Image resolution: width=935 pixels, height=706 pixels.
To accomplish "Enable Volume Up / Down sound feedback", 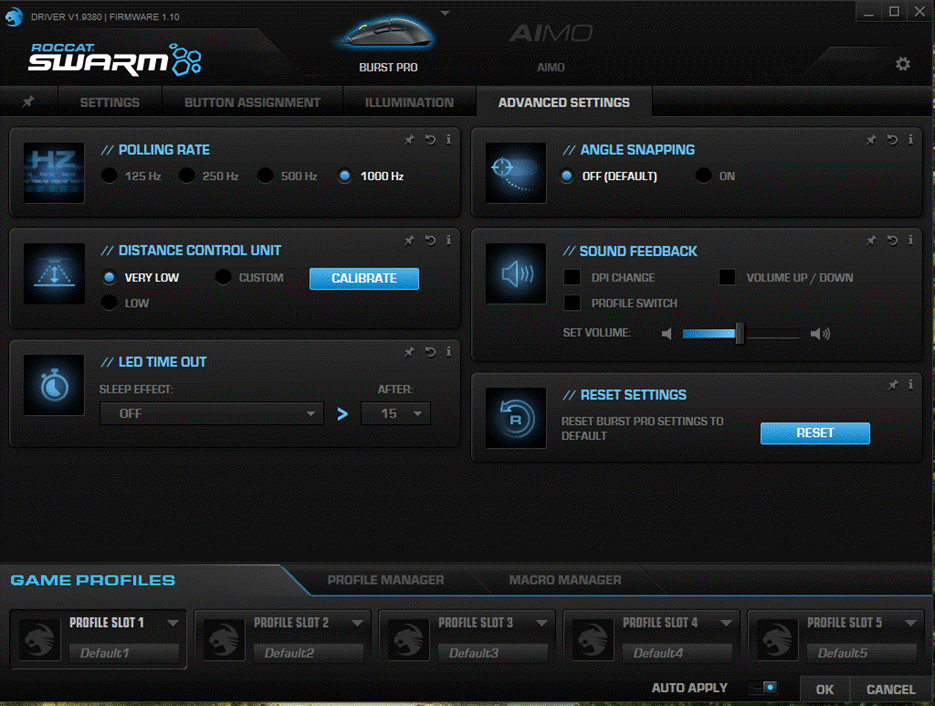I will coord(727,277).
